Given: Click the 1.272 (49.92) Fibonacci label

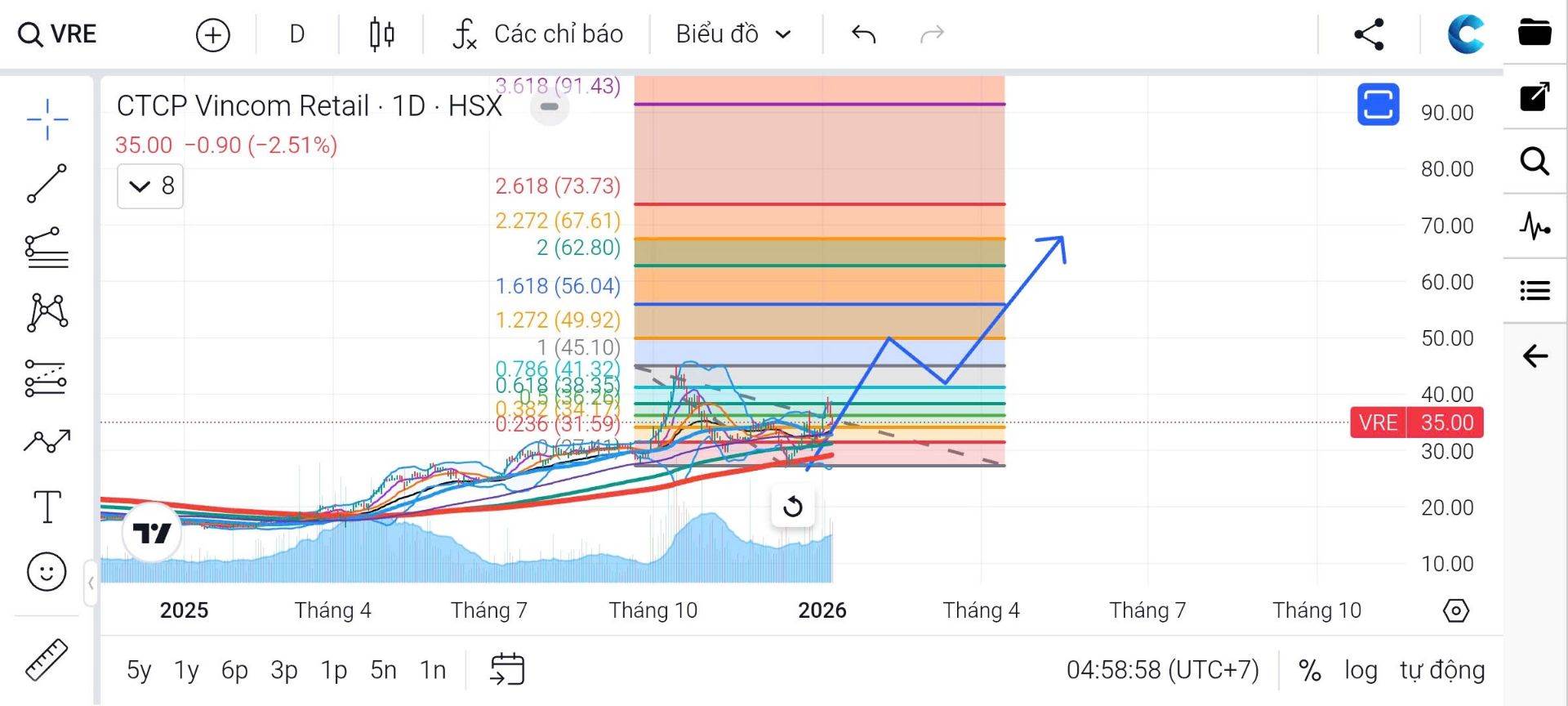Looking at the screenshot, I should coord(558,319).
